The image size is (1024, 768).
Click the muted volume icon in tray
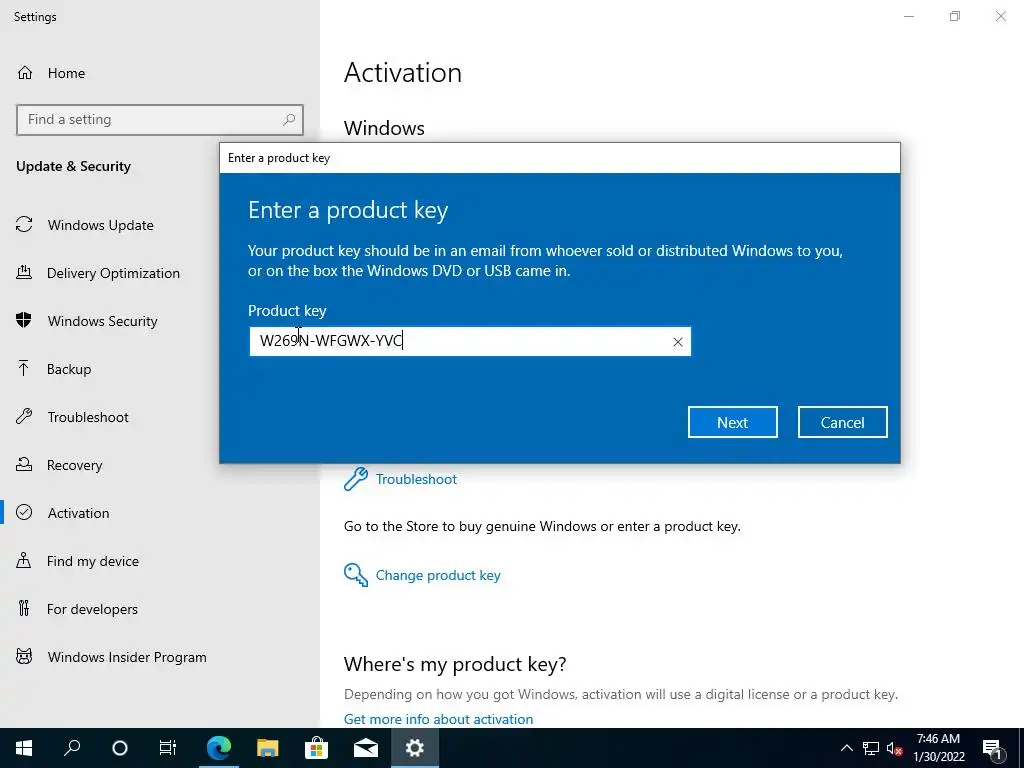tap(894, 748)
